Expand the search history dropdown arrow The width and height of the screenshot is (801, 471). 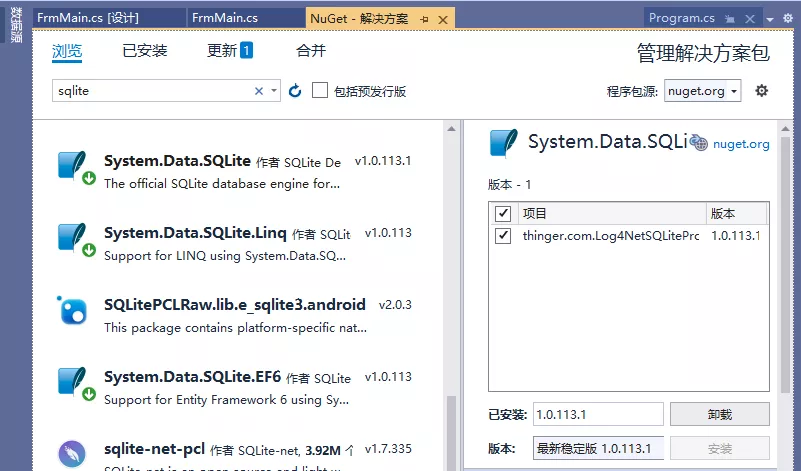tap(275, 91)
